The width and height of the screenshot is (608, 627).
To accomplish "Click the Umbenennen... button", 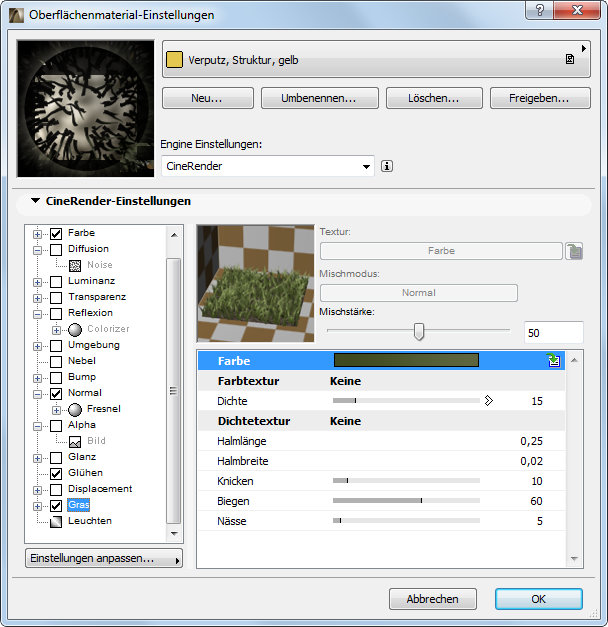I will tap(320, 98).
